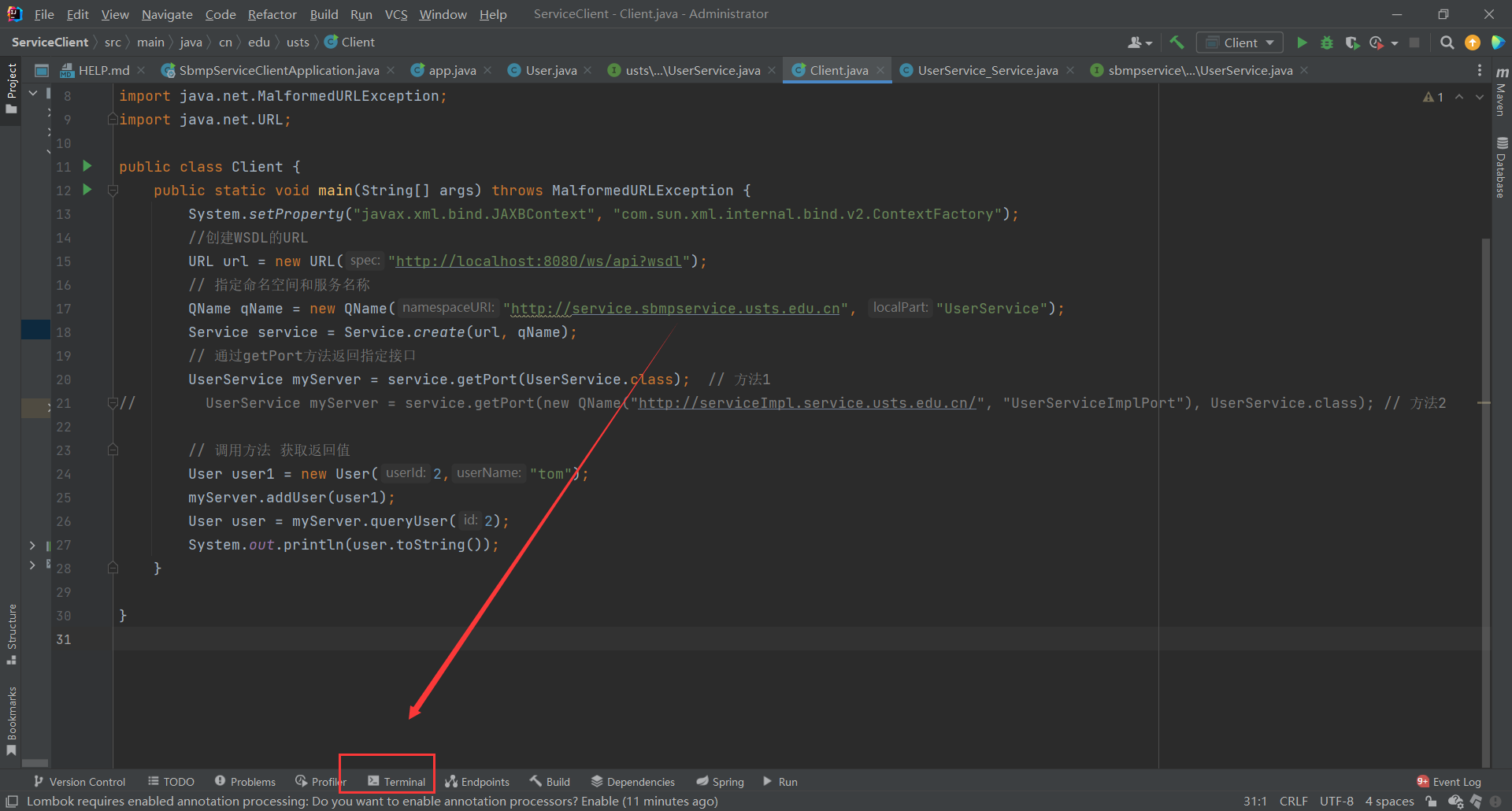Toggle the read-only lock in status bar
This screenshot has width=1512, height=811.
coord(1431,802)
